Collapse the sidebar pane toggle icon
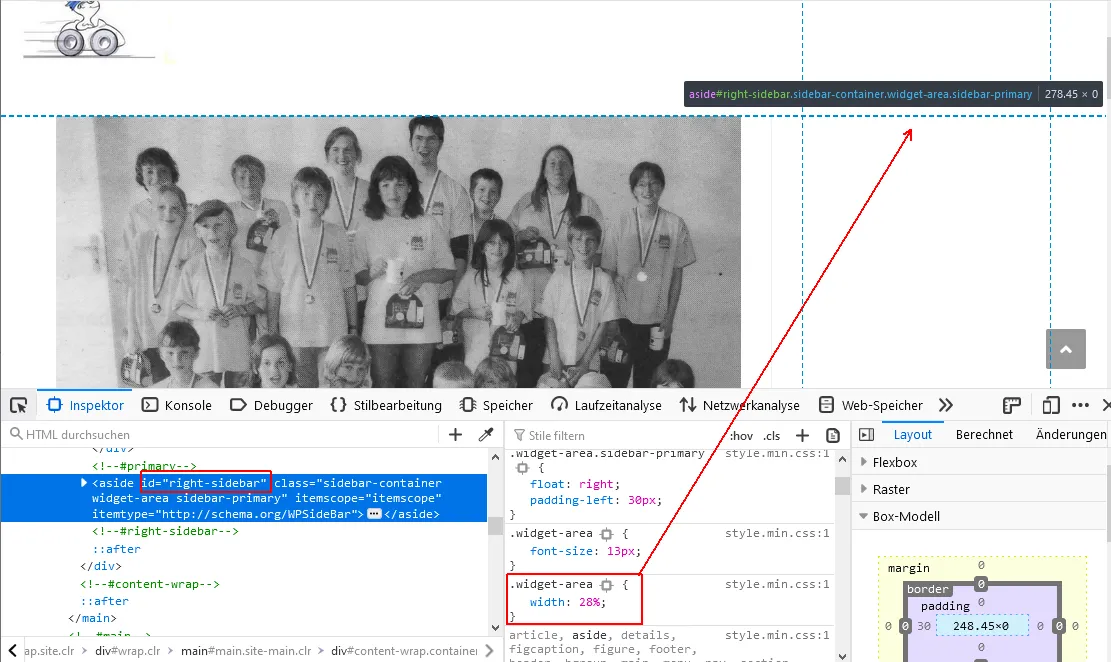 [867, 434]
